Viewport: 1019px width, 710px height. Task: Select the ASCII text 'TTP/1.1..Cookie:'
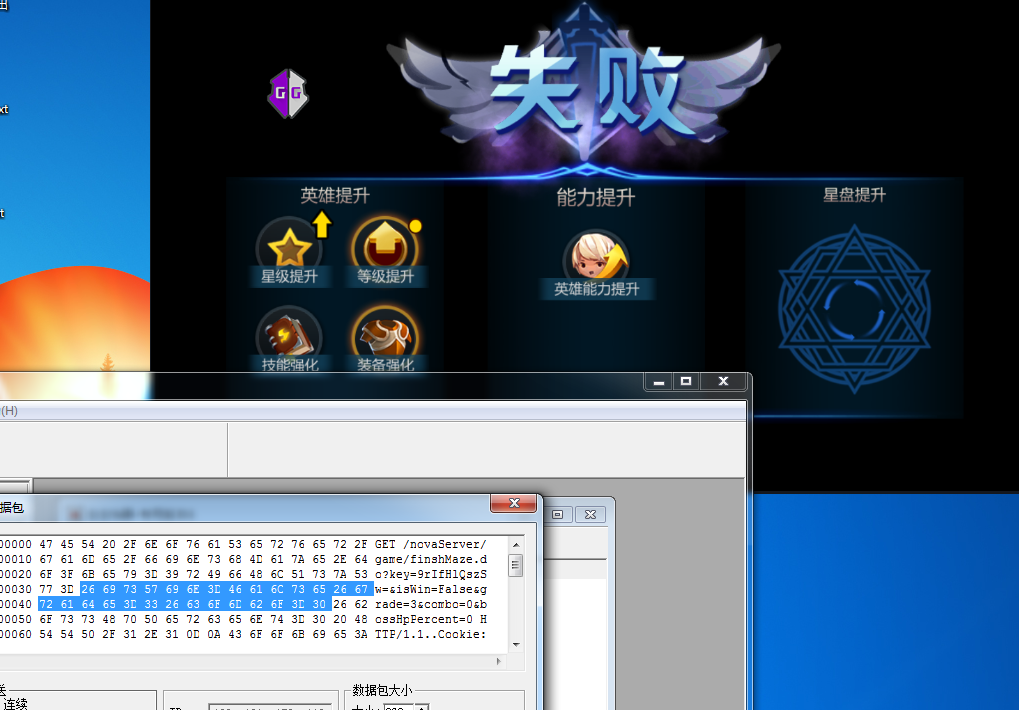(430, 634)
